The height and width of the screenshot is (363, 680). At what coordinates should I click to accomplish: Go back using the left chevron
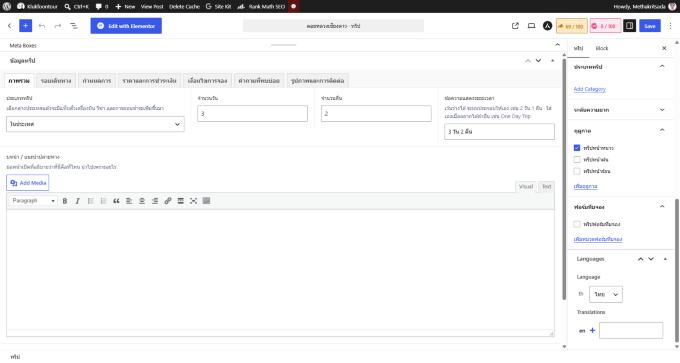coord(10,26)
